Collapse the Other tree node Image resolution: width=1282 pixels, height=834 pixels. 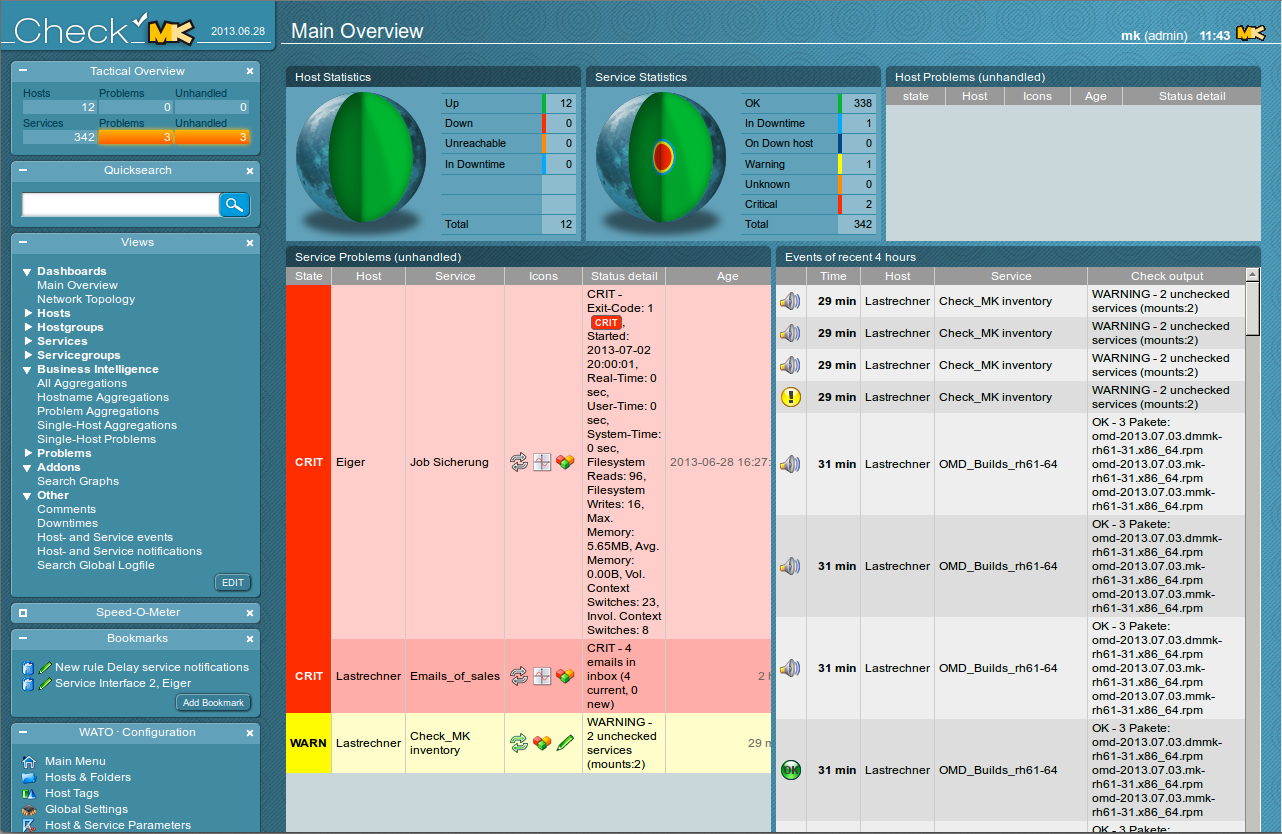tap(28, 496)
